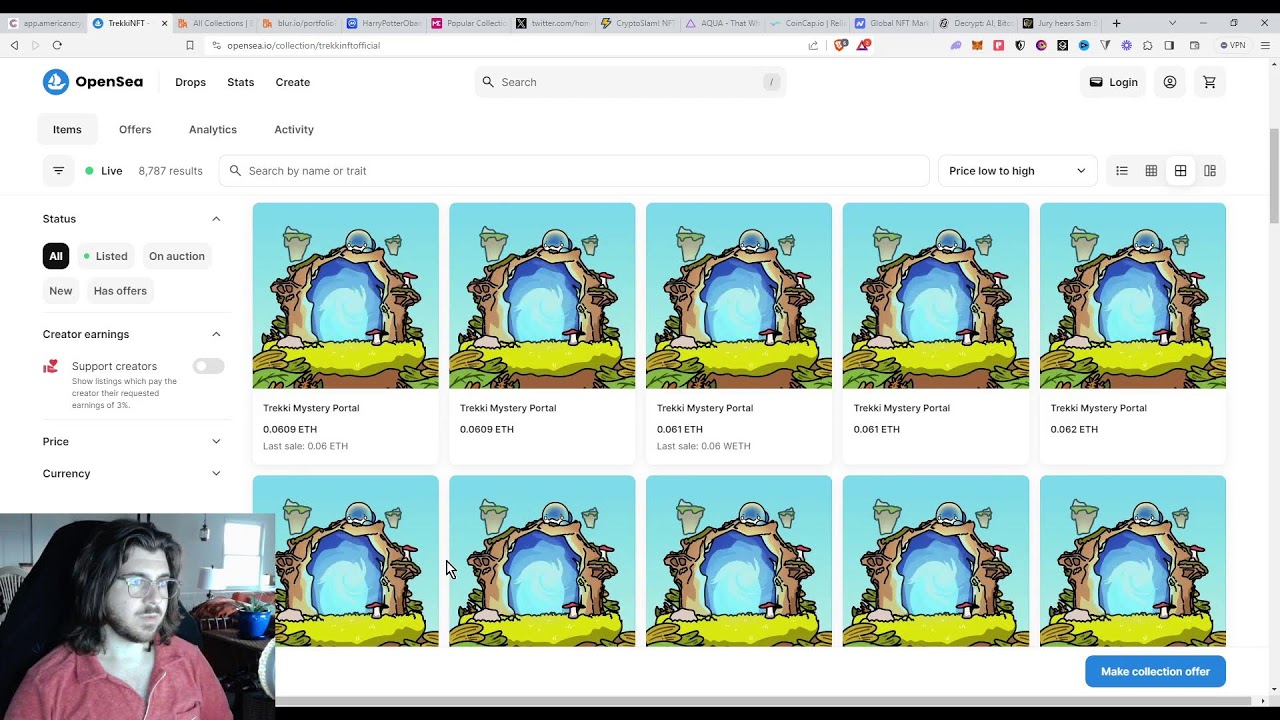This screenshot has width=1280, height=720.
Task: Open the Price low to high dropdown
Action: pyautogui.click(x=1016, y=171)
